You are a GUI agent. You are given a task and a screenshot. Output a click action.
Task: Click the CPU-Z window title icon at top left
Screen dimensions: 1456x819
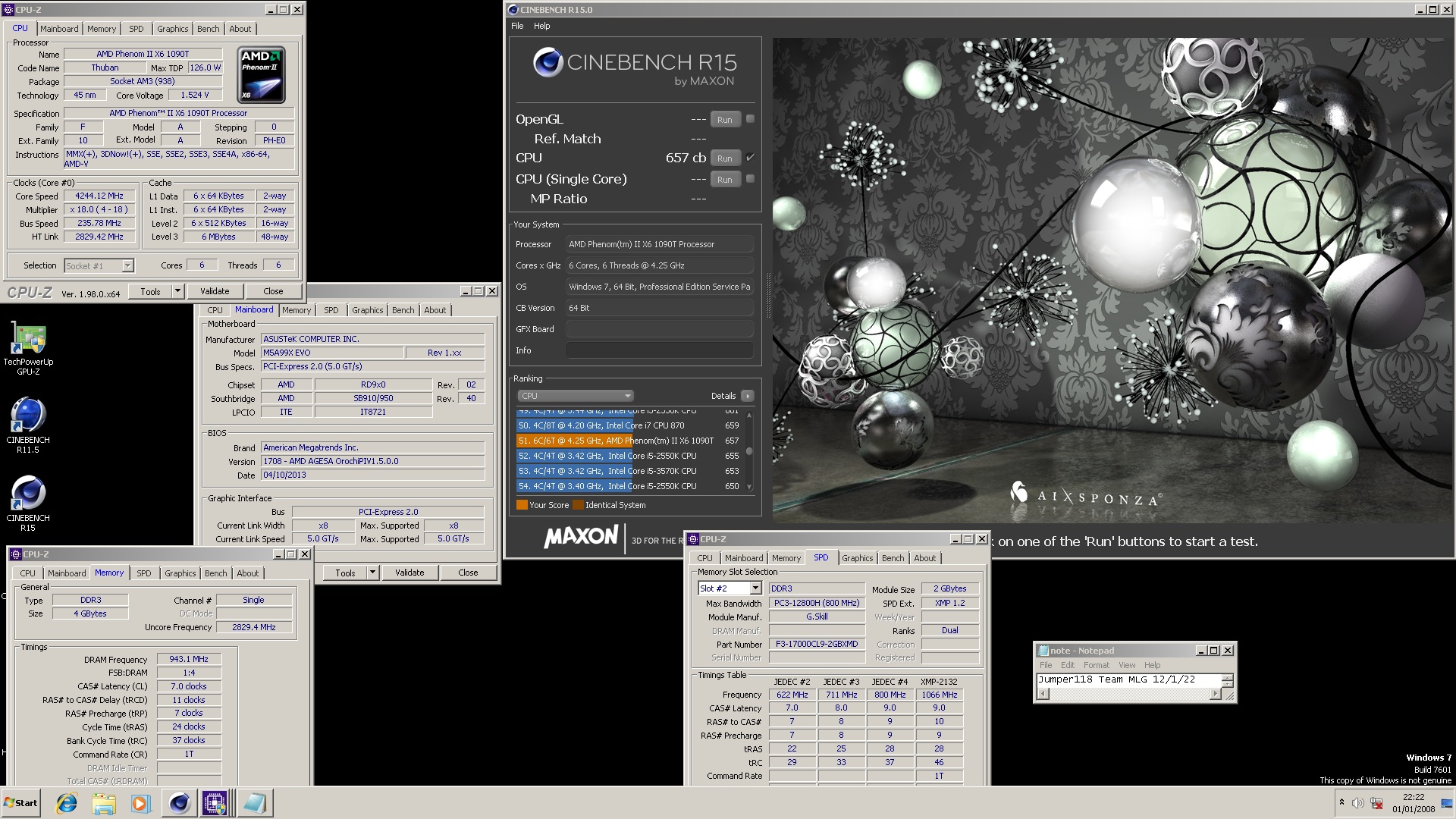click(8, 10)
